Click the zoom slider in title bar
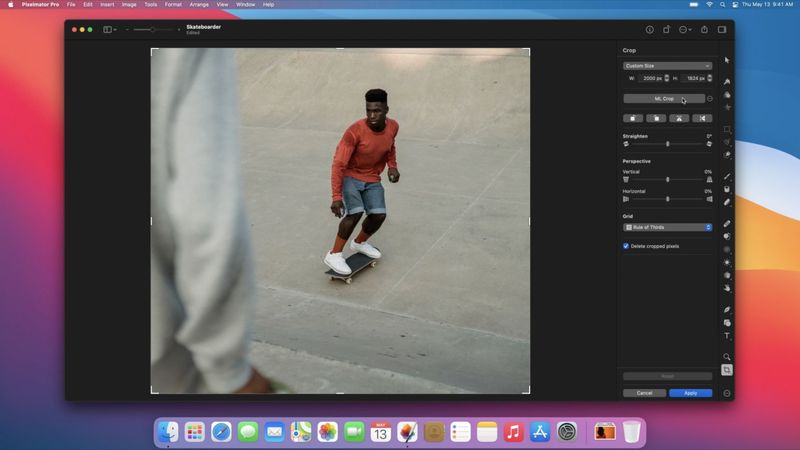Viewport: 800px width, 450px height. pos(153,30)
